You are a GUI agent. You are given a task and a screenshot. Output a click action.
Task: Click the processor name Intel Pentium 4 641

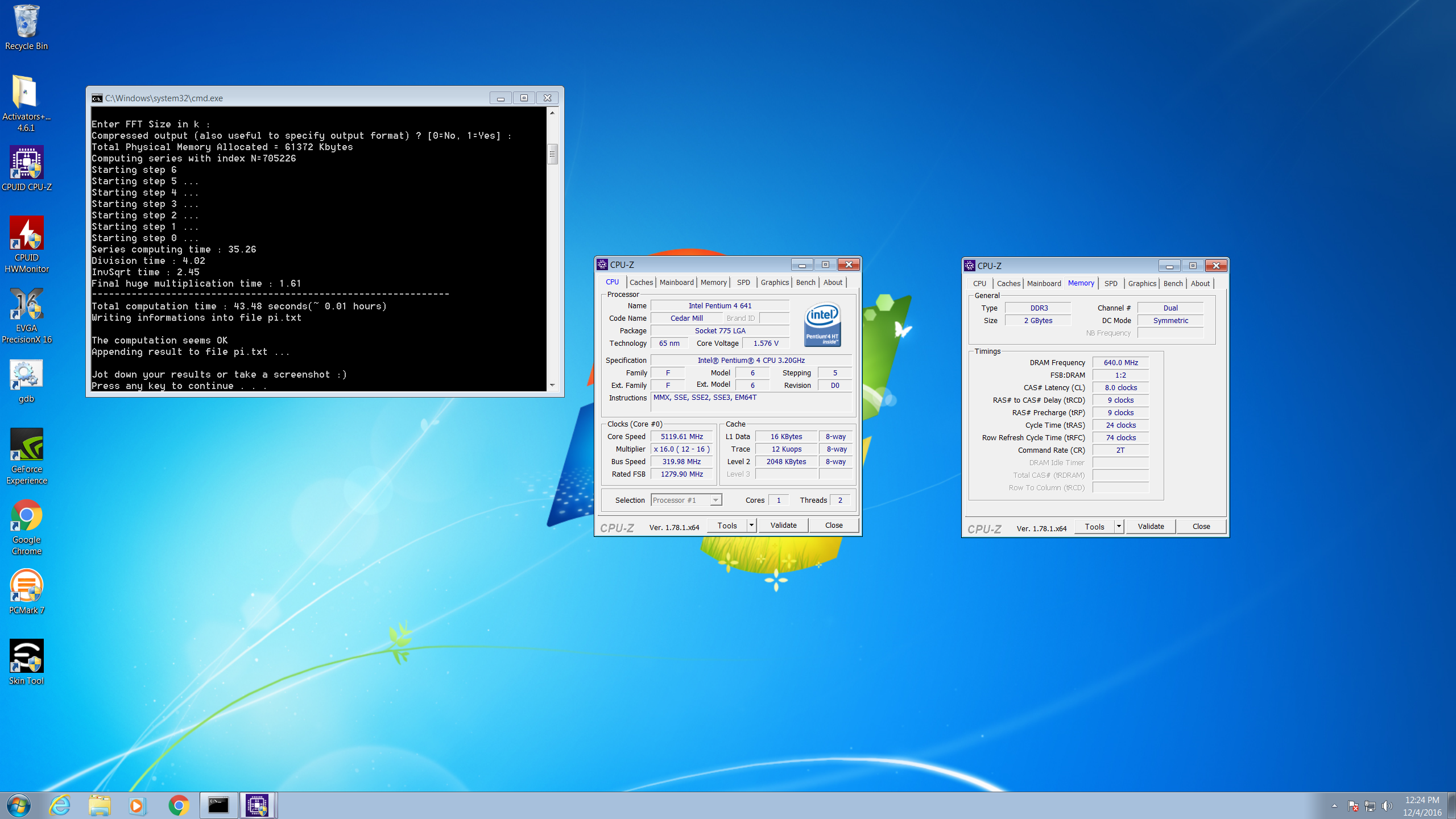click(x=719, y=305)
